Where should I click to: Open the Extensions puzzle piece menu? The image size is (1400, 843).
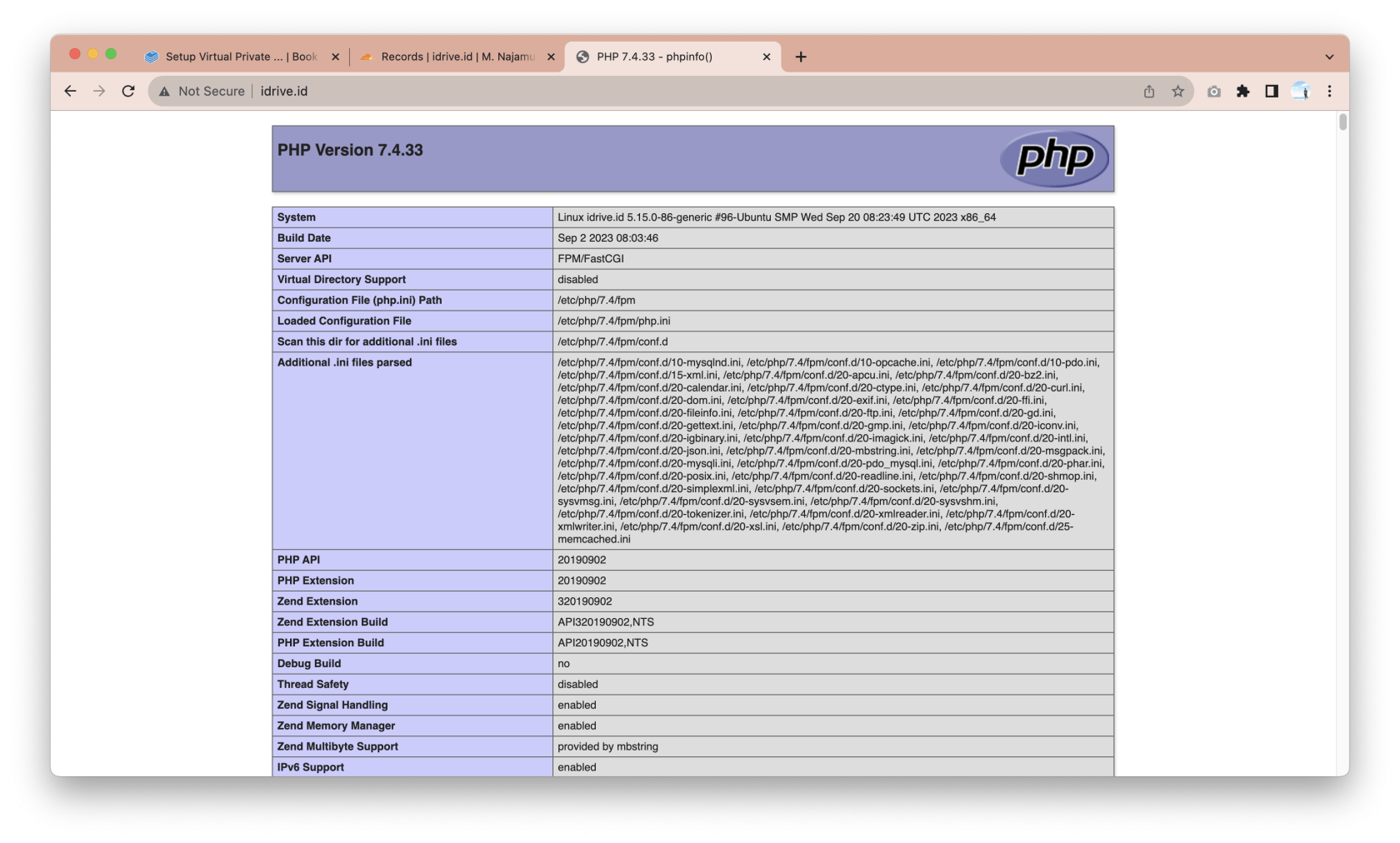tap(1242, 91)
